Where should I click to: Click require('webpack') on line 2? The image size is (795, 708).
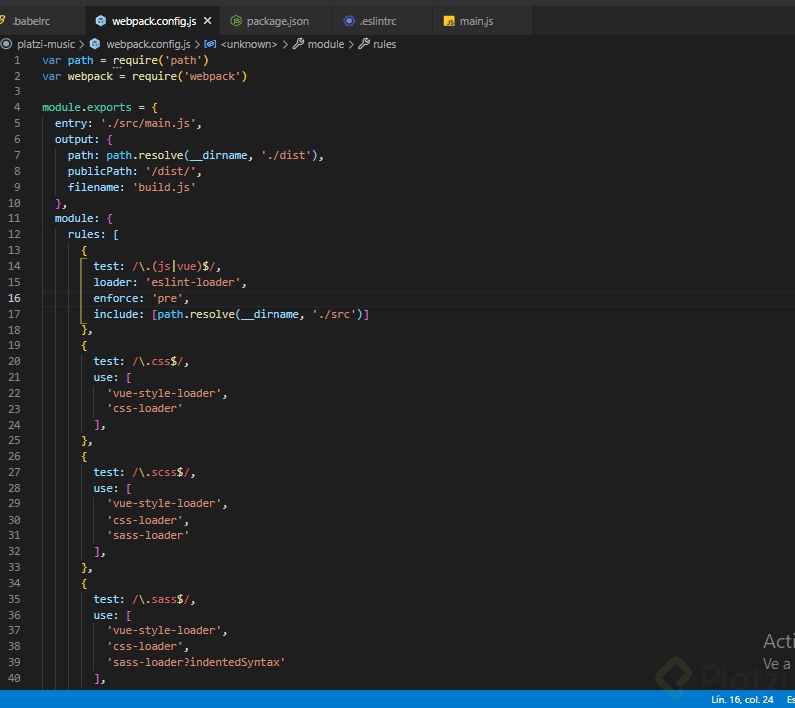pos(189,76)
